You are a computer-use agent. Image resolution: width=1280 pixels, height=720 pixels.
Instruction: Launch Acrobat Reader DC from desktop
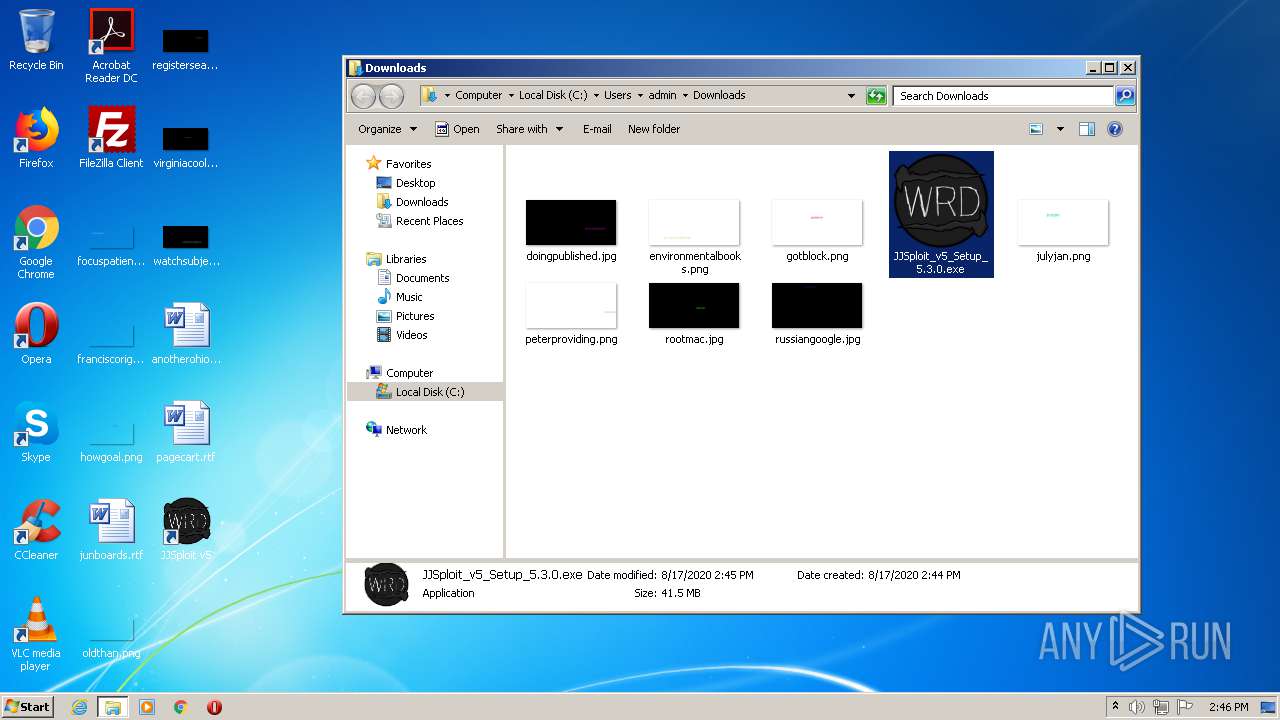coord(111,46)
